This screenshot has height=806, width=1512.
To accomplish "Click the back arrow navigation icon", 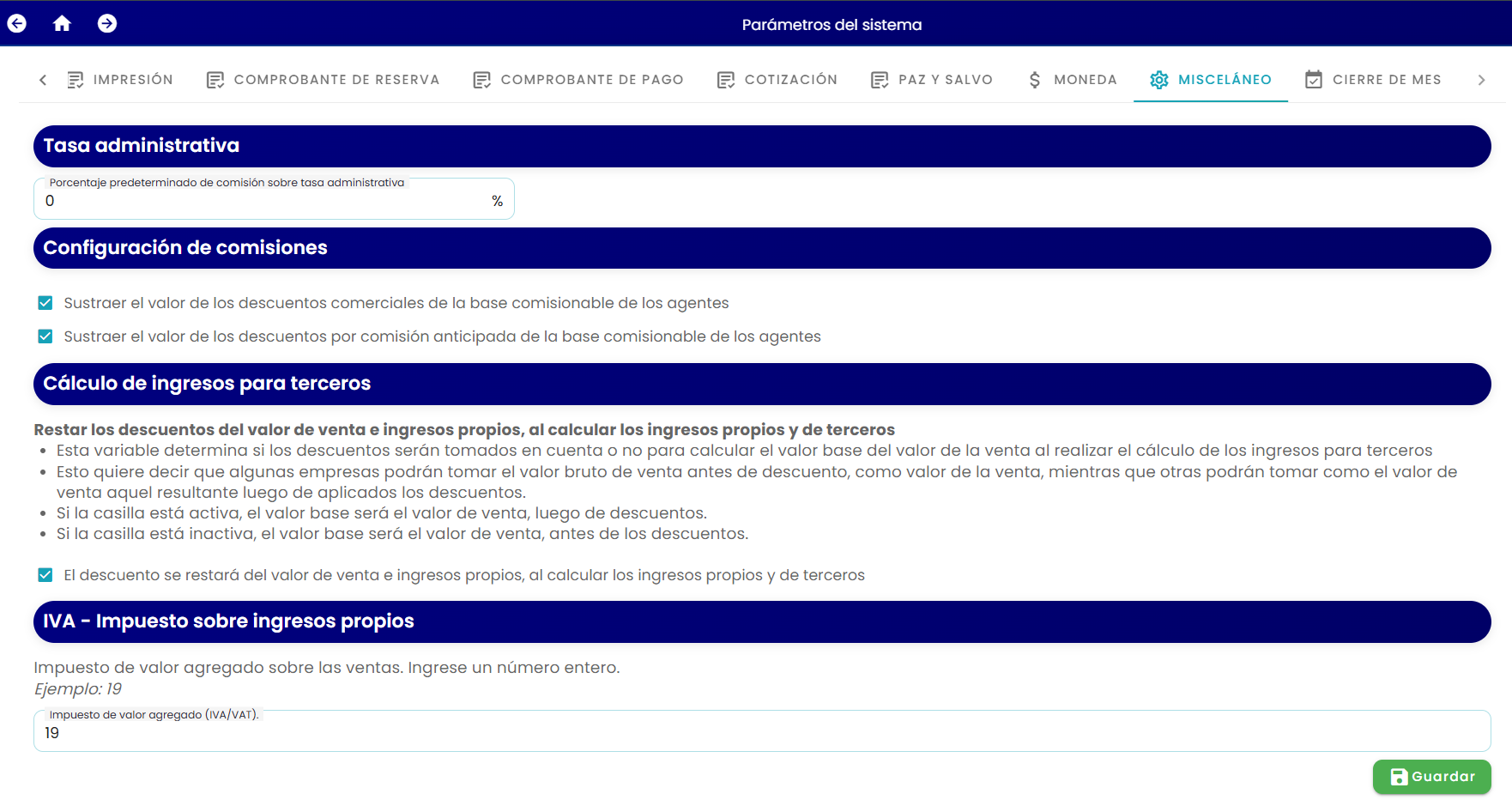I will point(17,23).
